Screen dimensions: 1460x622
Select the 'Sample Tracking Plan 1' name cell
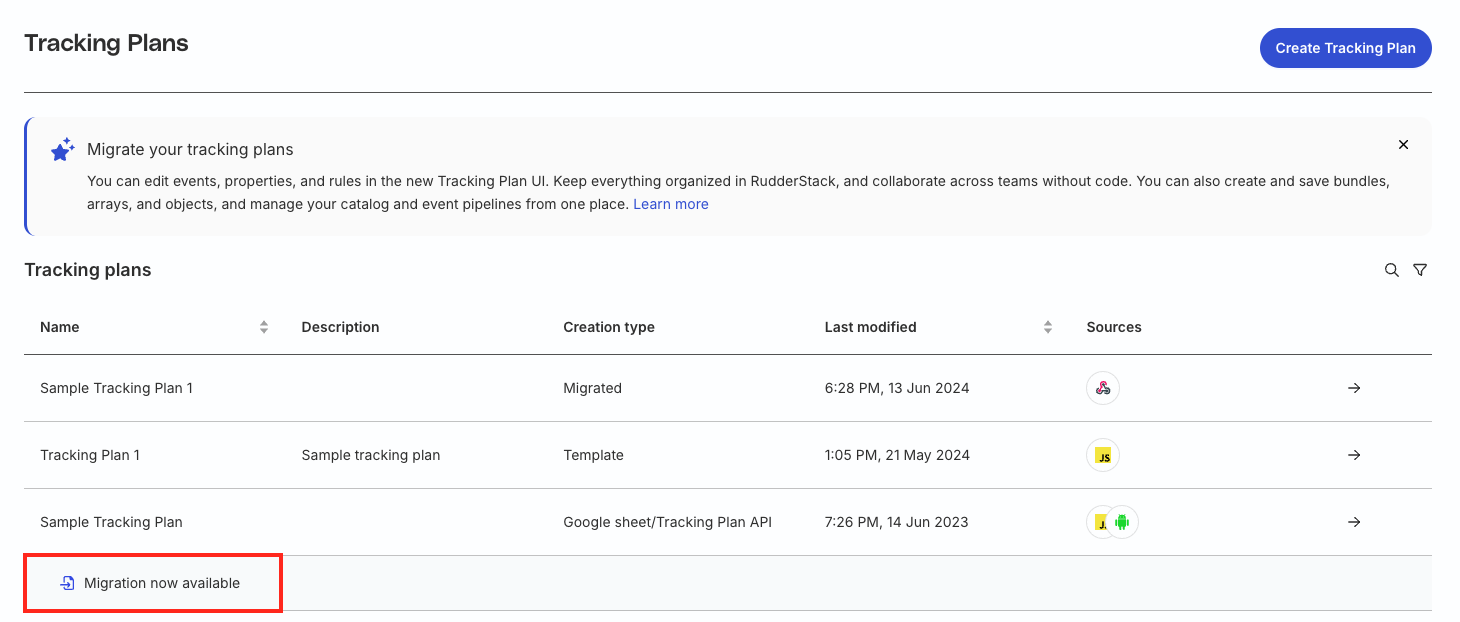pyautogui.click(x=116, y=388)
